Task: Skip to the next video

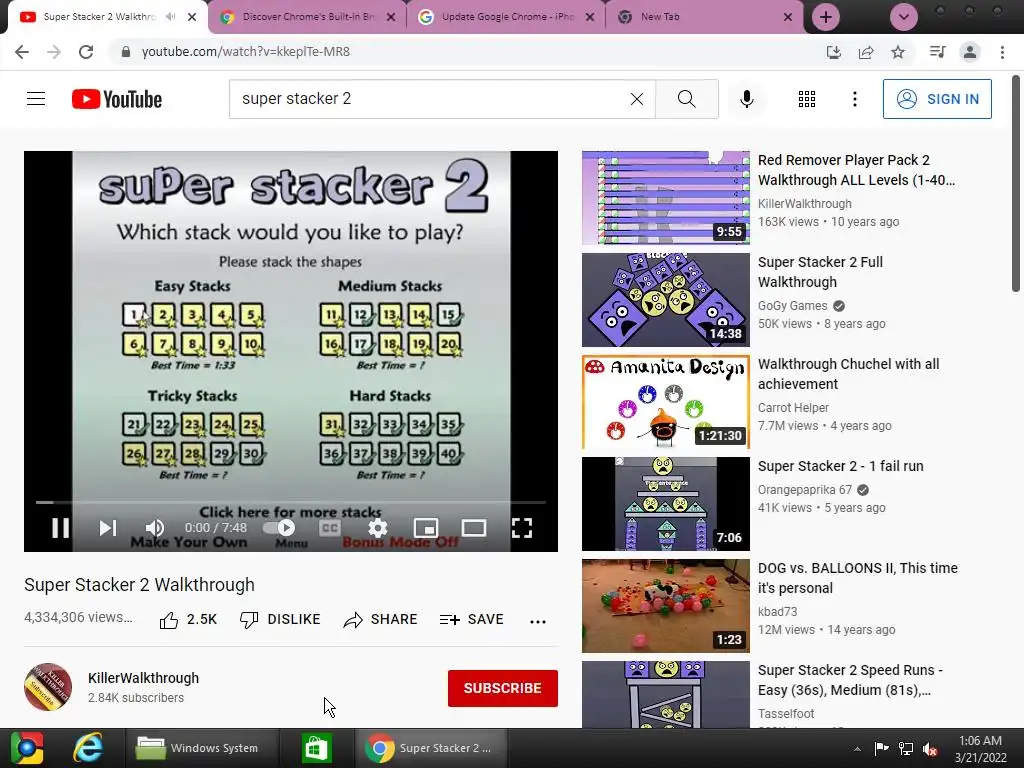Action: pyautogui.click(x=108, y=528)
